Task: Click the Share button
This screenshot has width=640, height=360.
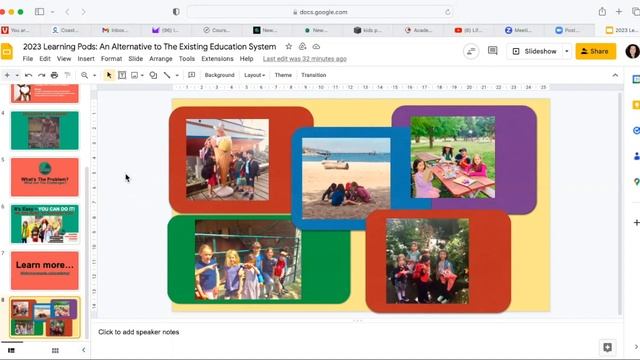Action: (x=596, y=51)
